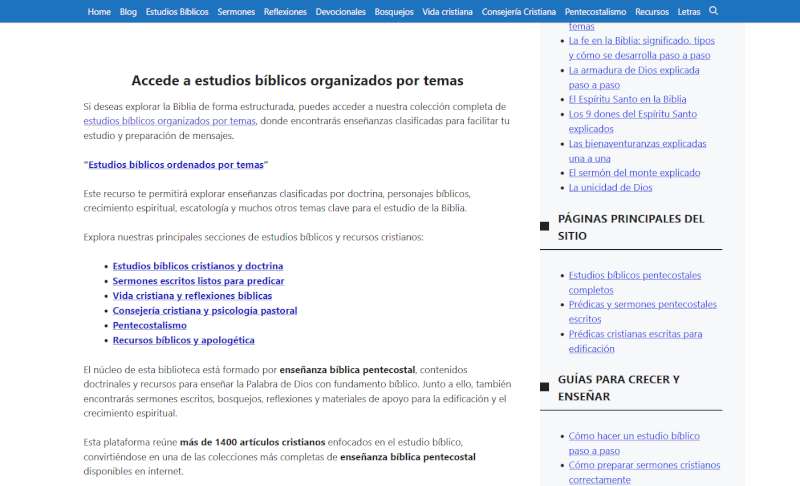This screenshot has width=800, height=486.
Task: Select Sermones in the navigation bar
Action: (x=236, y=11)
